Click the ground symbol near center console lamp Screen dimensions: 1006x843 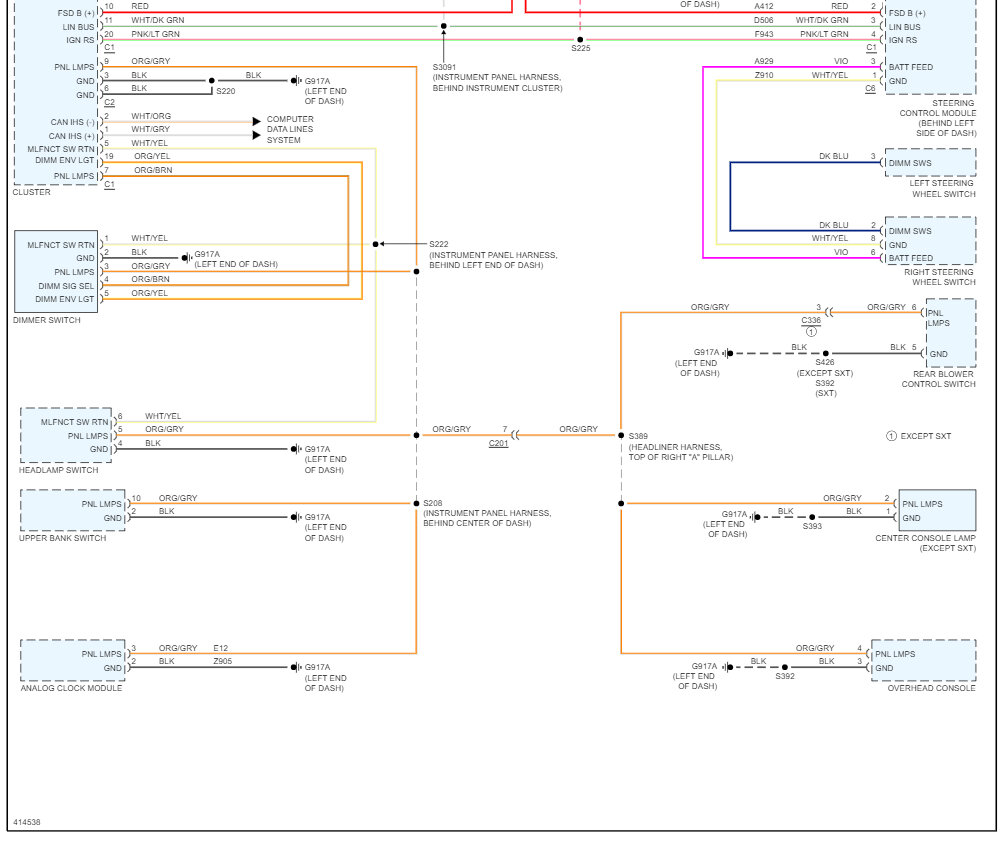pos(756,517)
